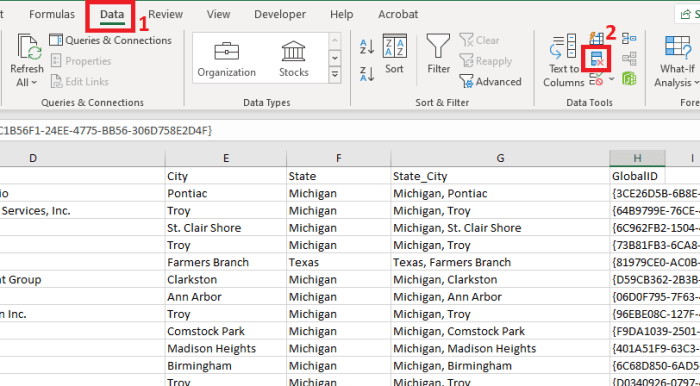This screenshot has width=700, height=386.
Task: Click the Flash Fill icon
Action: click(x=596, y=38)
